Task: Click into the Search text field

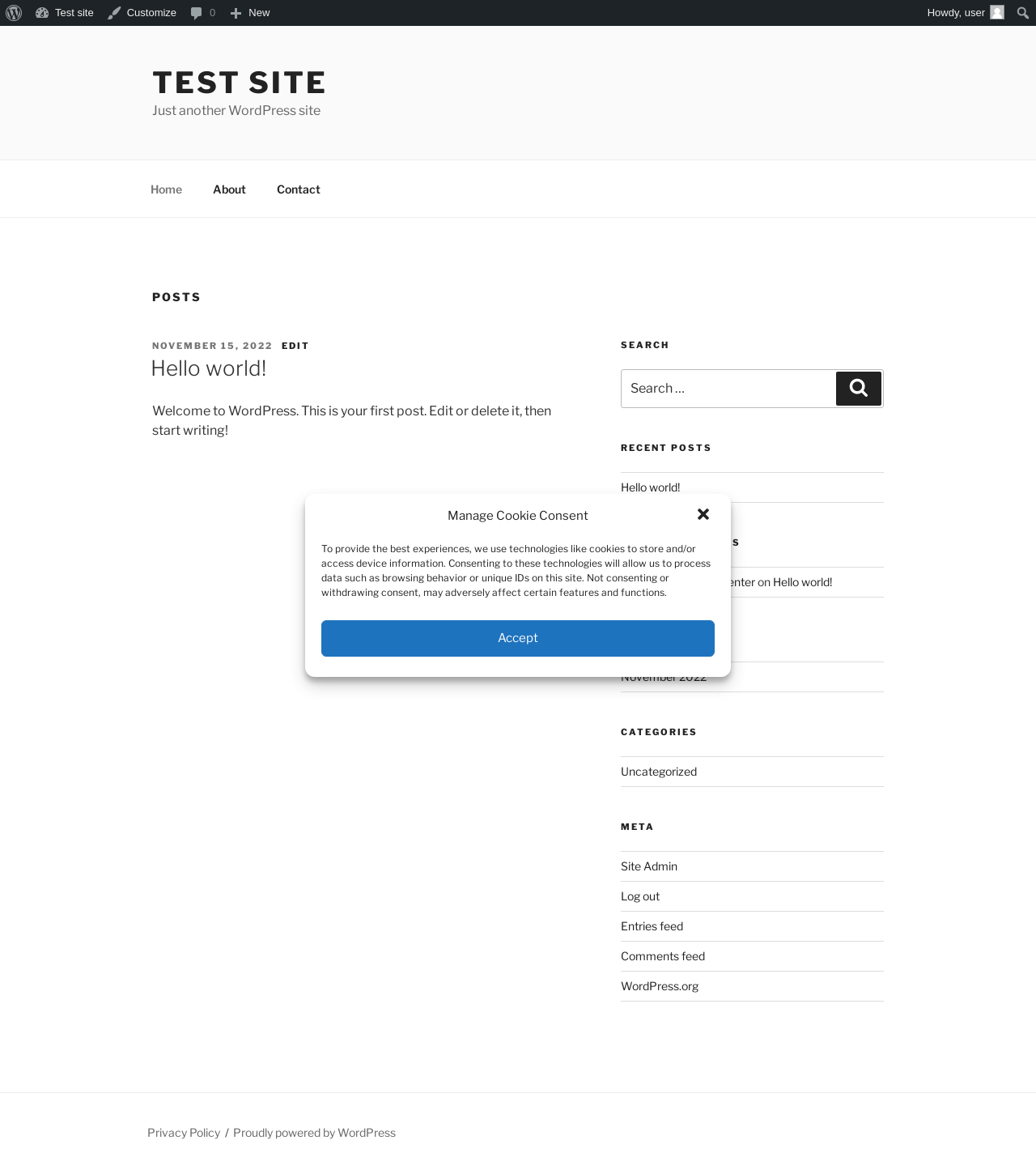Action: [728, 389]
